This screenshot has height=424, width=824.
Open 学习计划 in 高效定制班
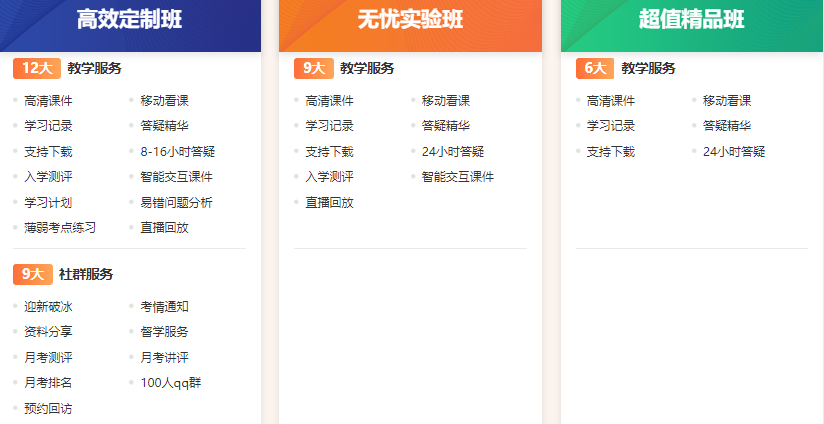48,203
